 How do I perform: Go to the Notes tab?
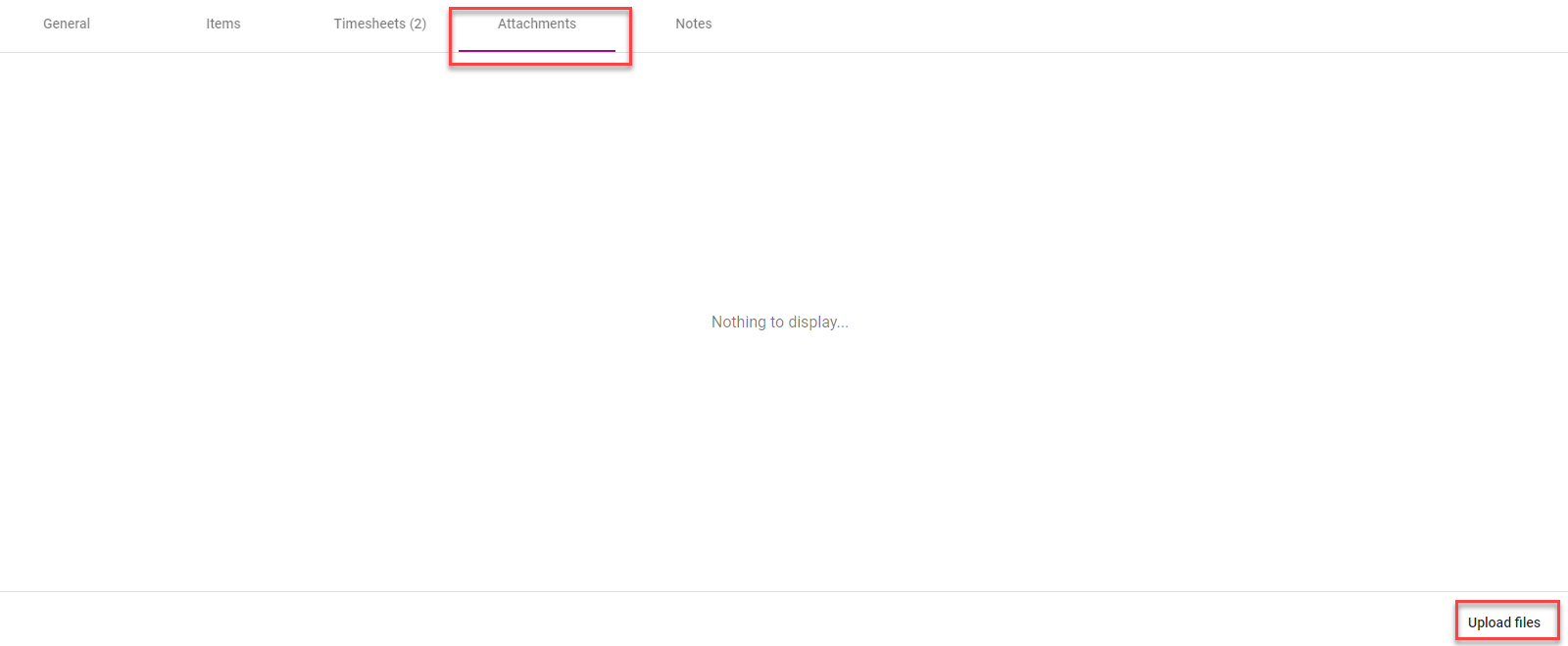693,24
